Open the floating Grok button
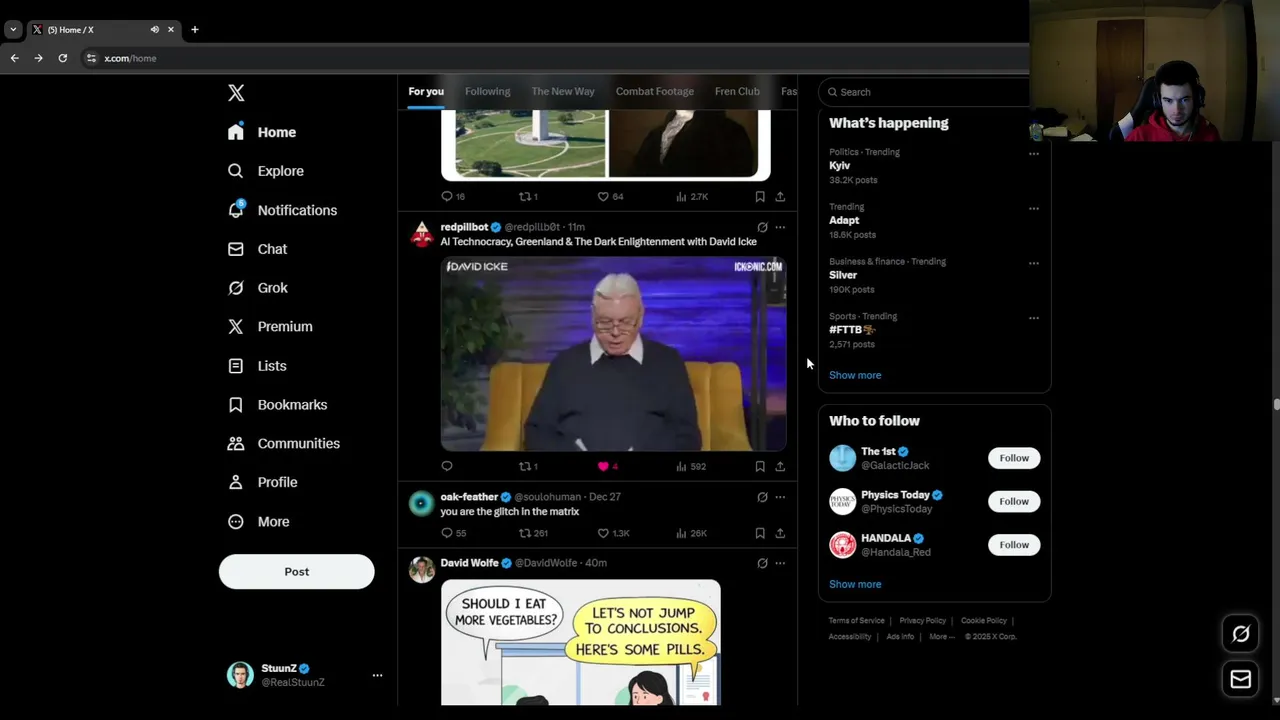 pyautogui.click(x=1241, y=633)
